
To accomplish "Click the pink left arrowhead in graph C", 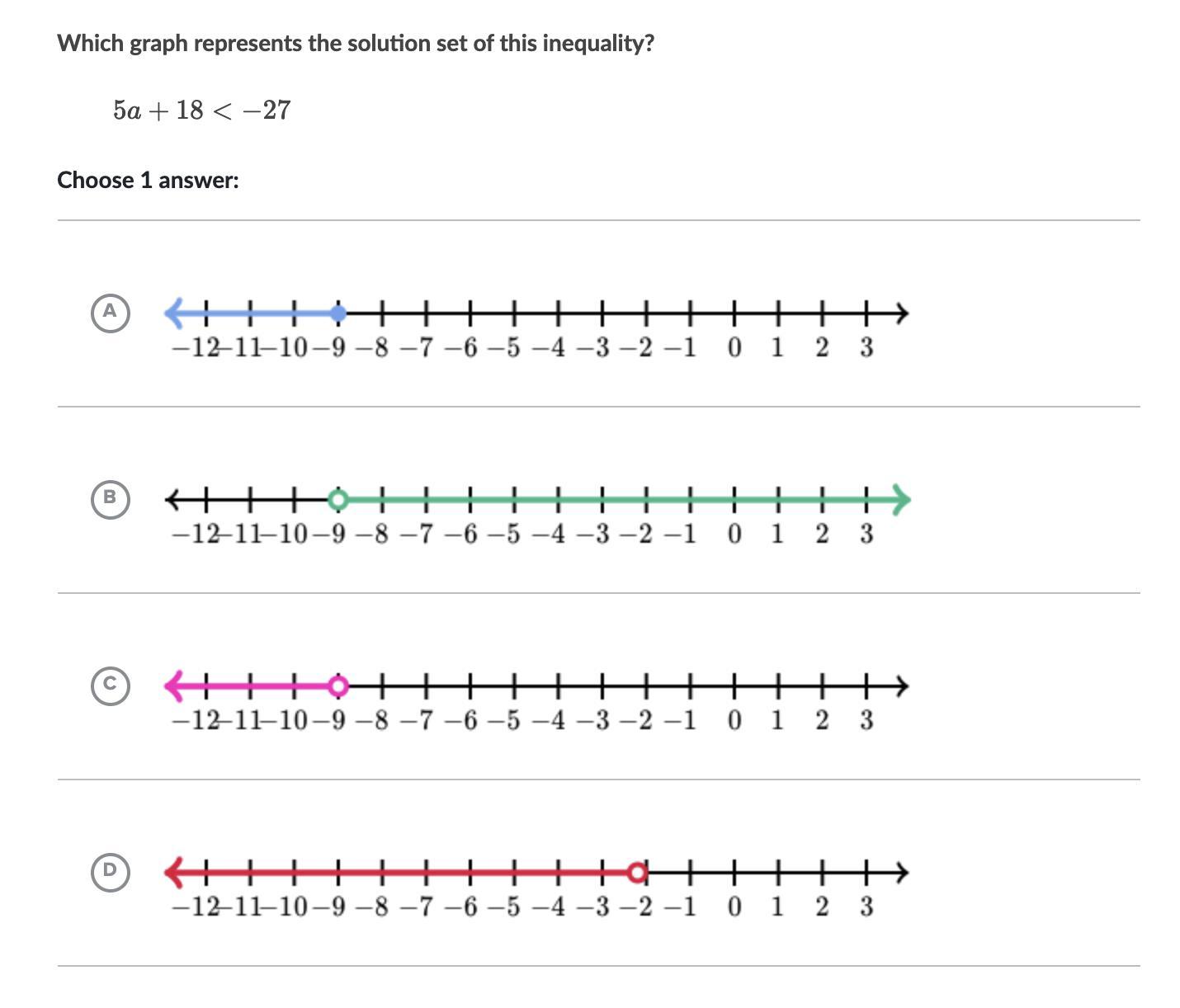I will pos(173,685).
